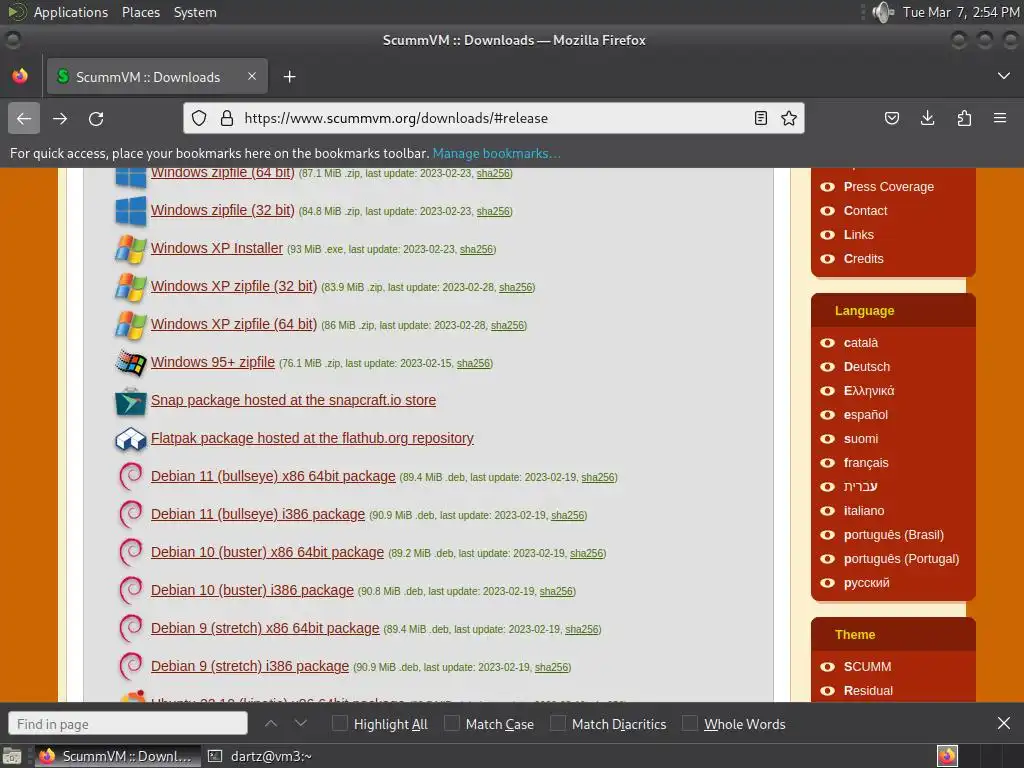Select the Residual theme
The width and height of the screenshot is (1024, 768).
(868, 690)
